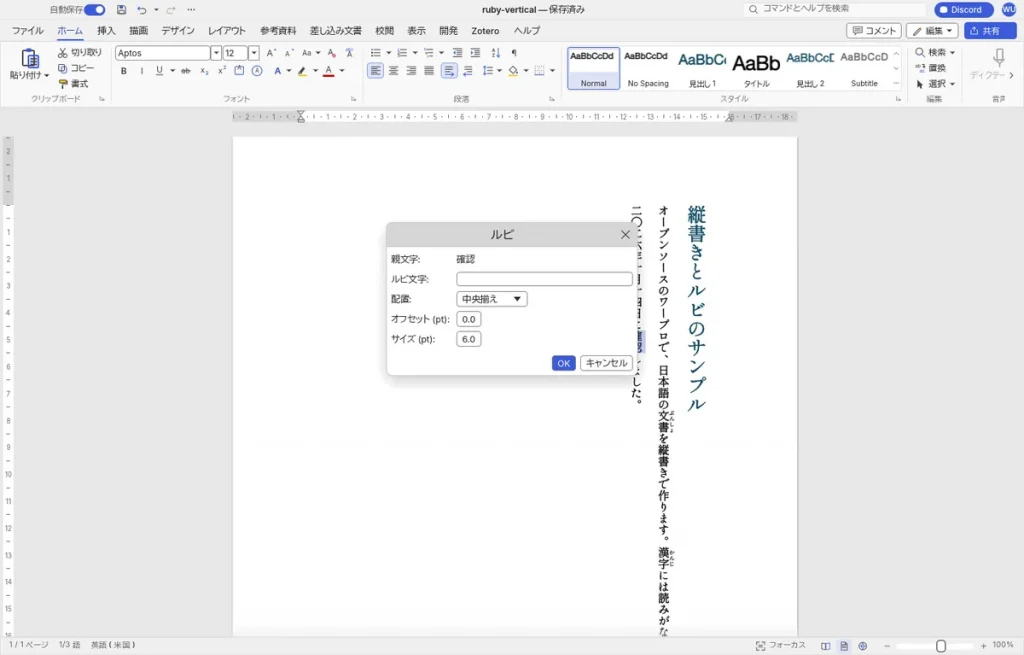The image size is (1024, 655).
Task: Click the Sort A-Z icon
Action: [x=496, y=53]
